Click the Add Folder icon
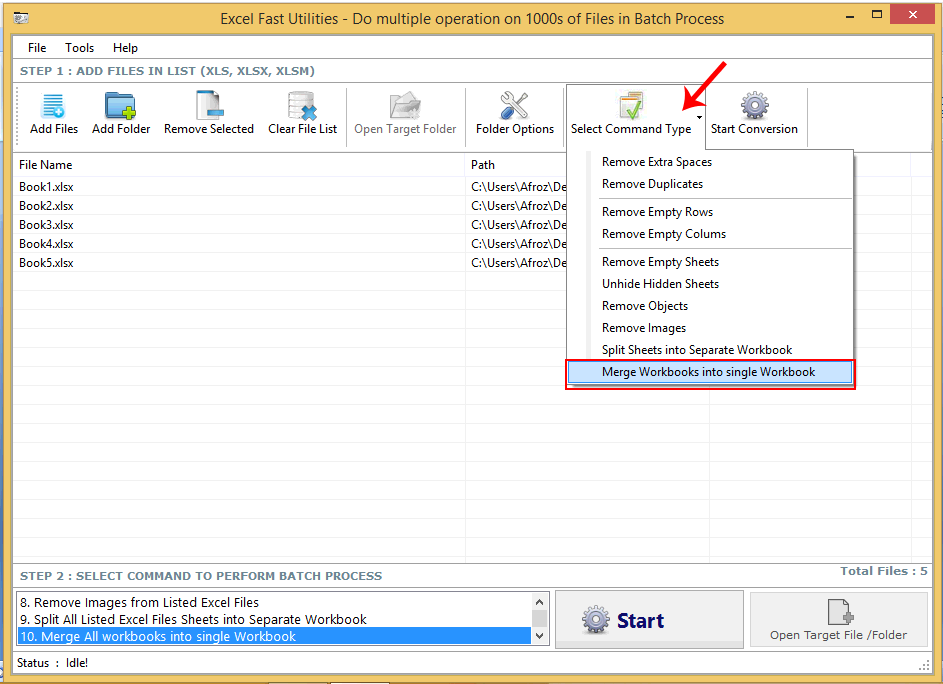 [x=120, y=105]
